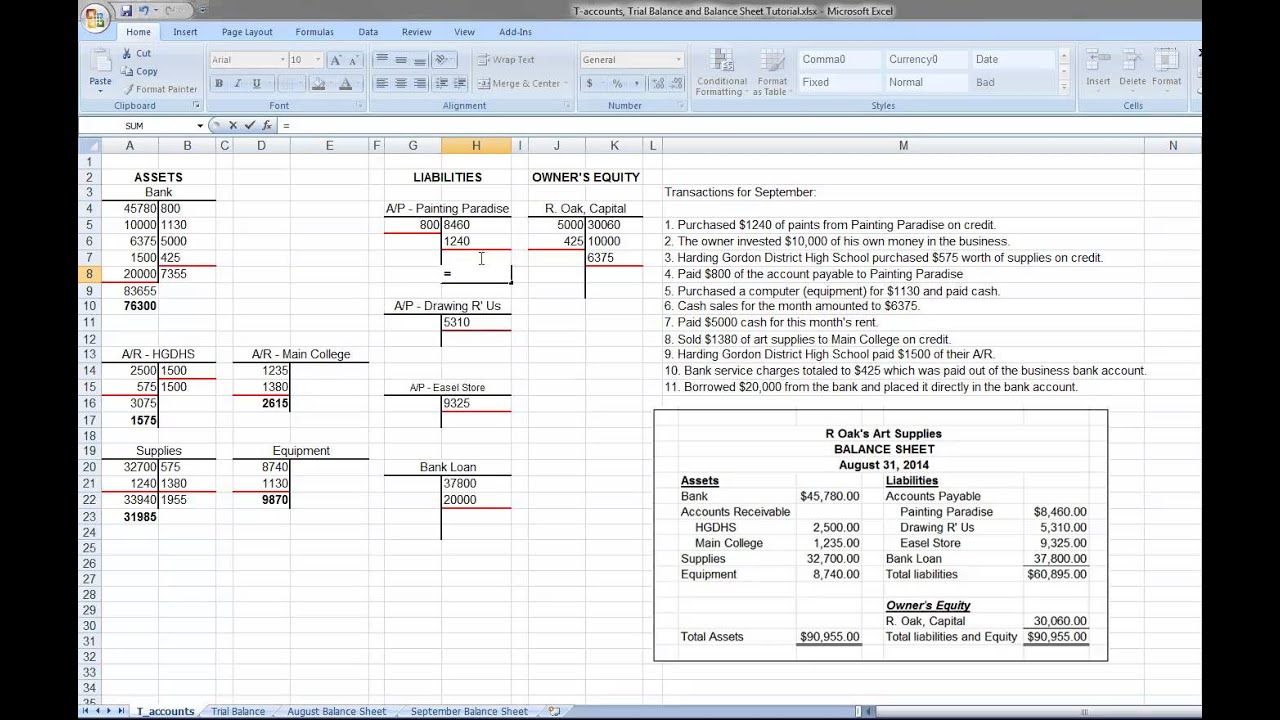The image size is (1280, 720).
Task: Open the Fill Color paint bucket
Action: coord(319,84)
